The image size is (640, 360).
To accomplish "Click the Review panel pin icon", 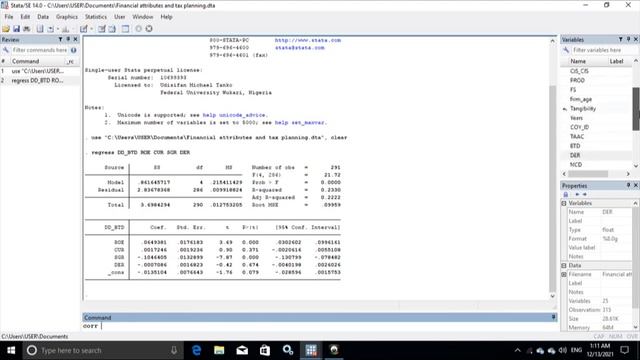I will 68,39.
